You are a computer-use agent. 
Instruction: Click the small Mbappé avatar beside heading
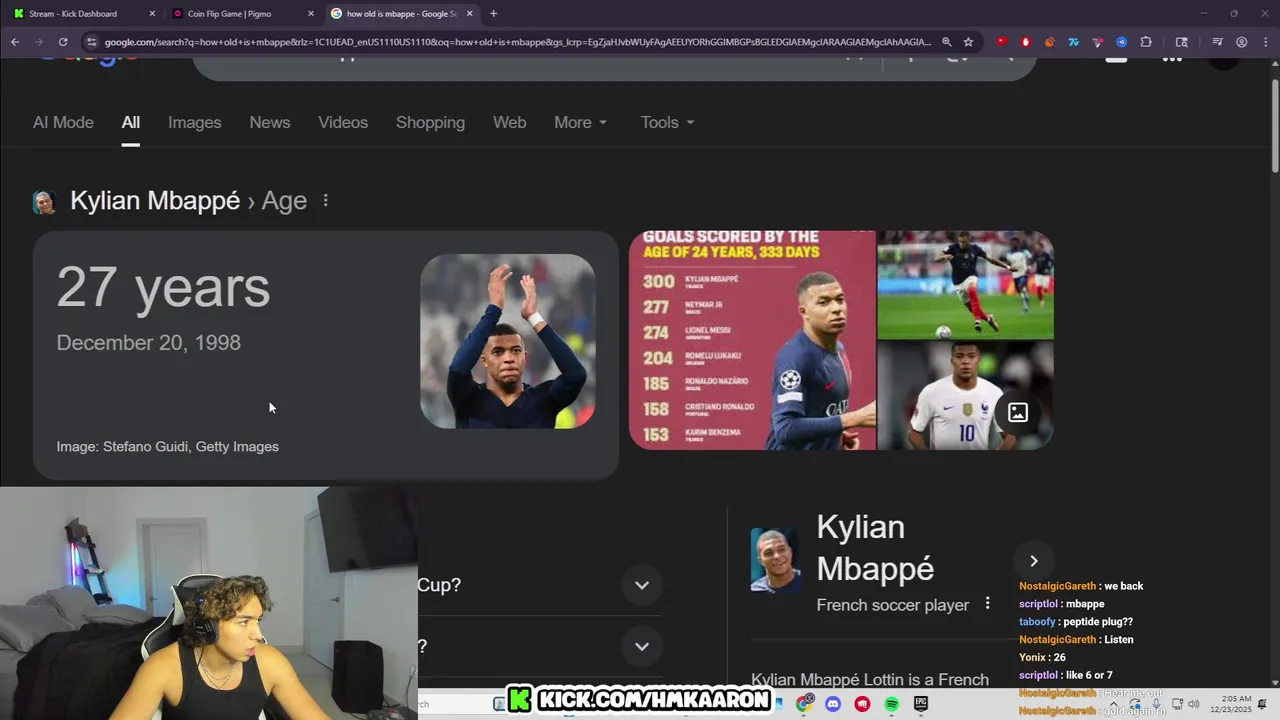pyautogui.click(x=44, y=202)
